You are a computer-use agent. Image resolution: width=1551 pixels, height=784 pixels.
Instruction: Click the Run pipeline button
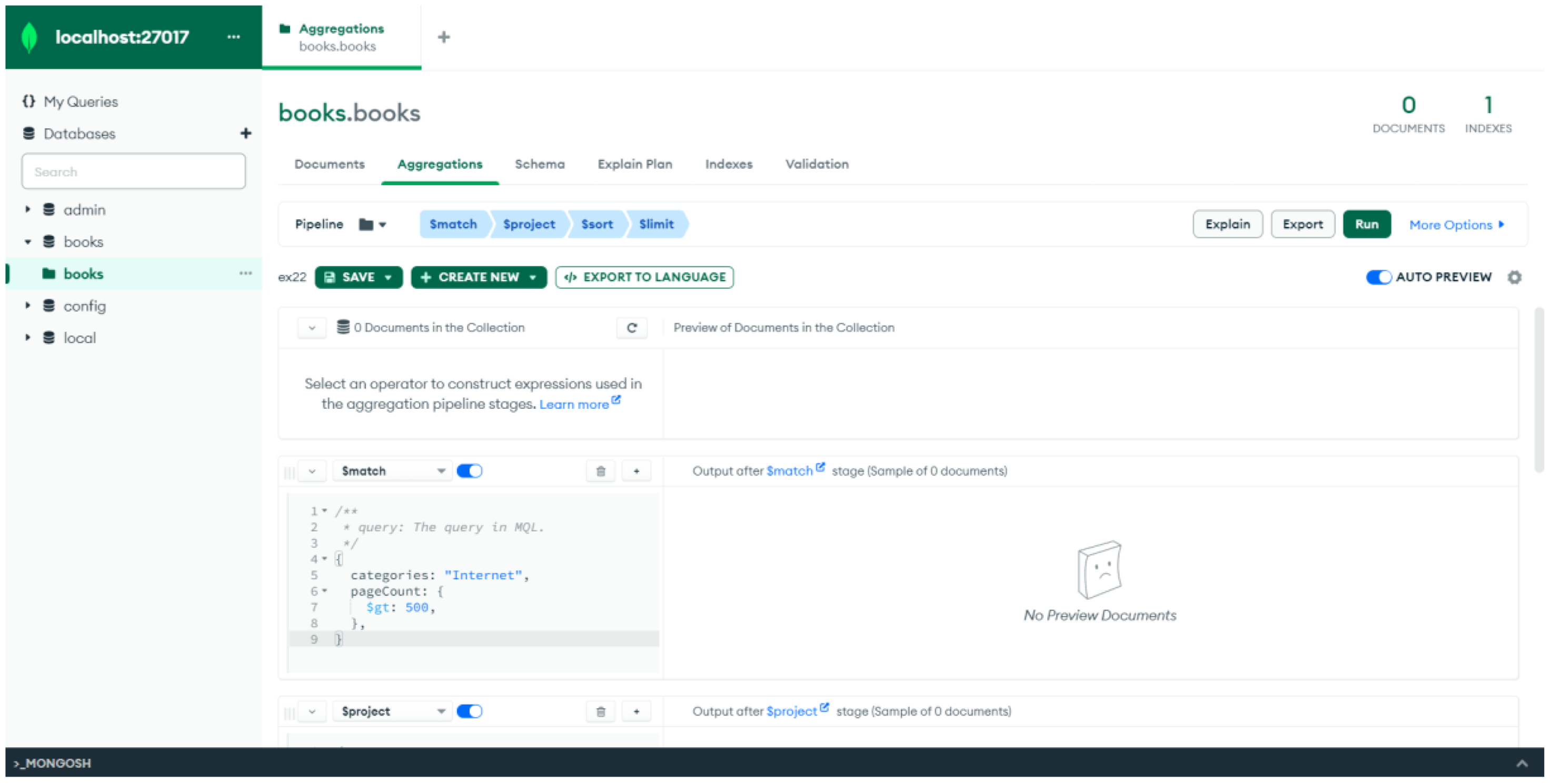[x=1366, y=225]
